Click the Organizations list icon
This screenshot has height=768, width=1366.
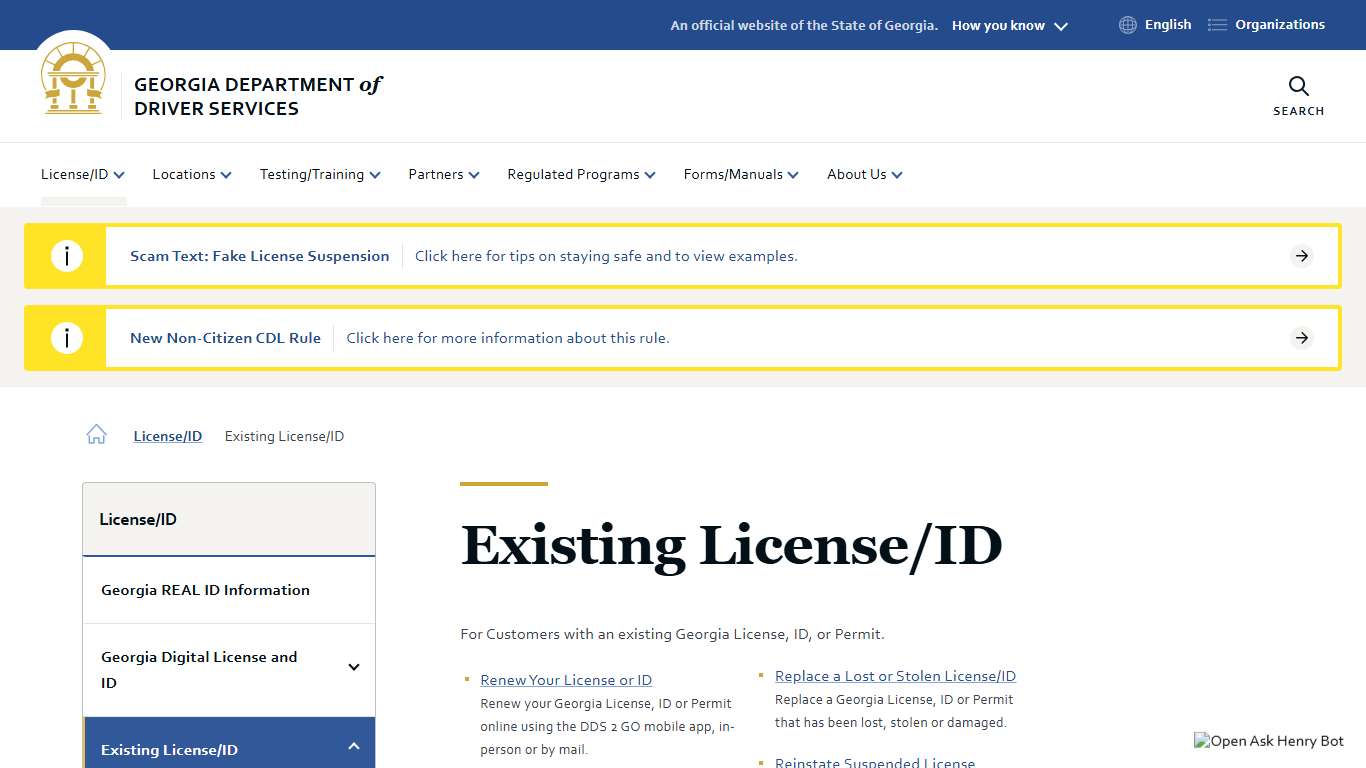(x=1217, y=24)
